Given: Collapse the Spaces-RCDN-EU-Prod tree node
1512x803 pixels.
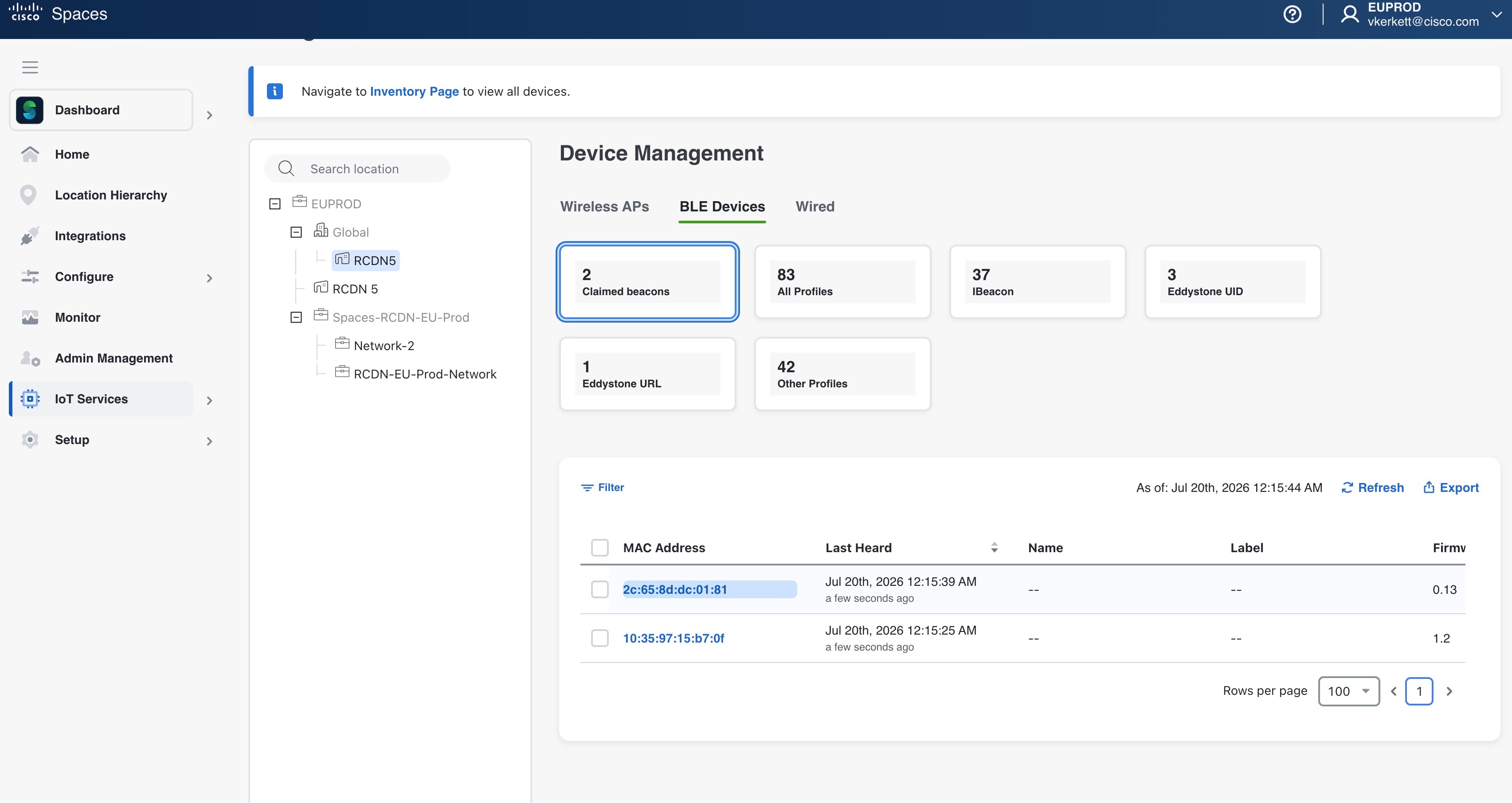Looking at the screenshot, I should (x=296, y=317).
